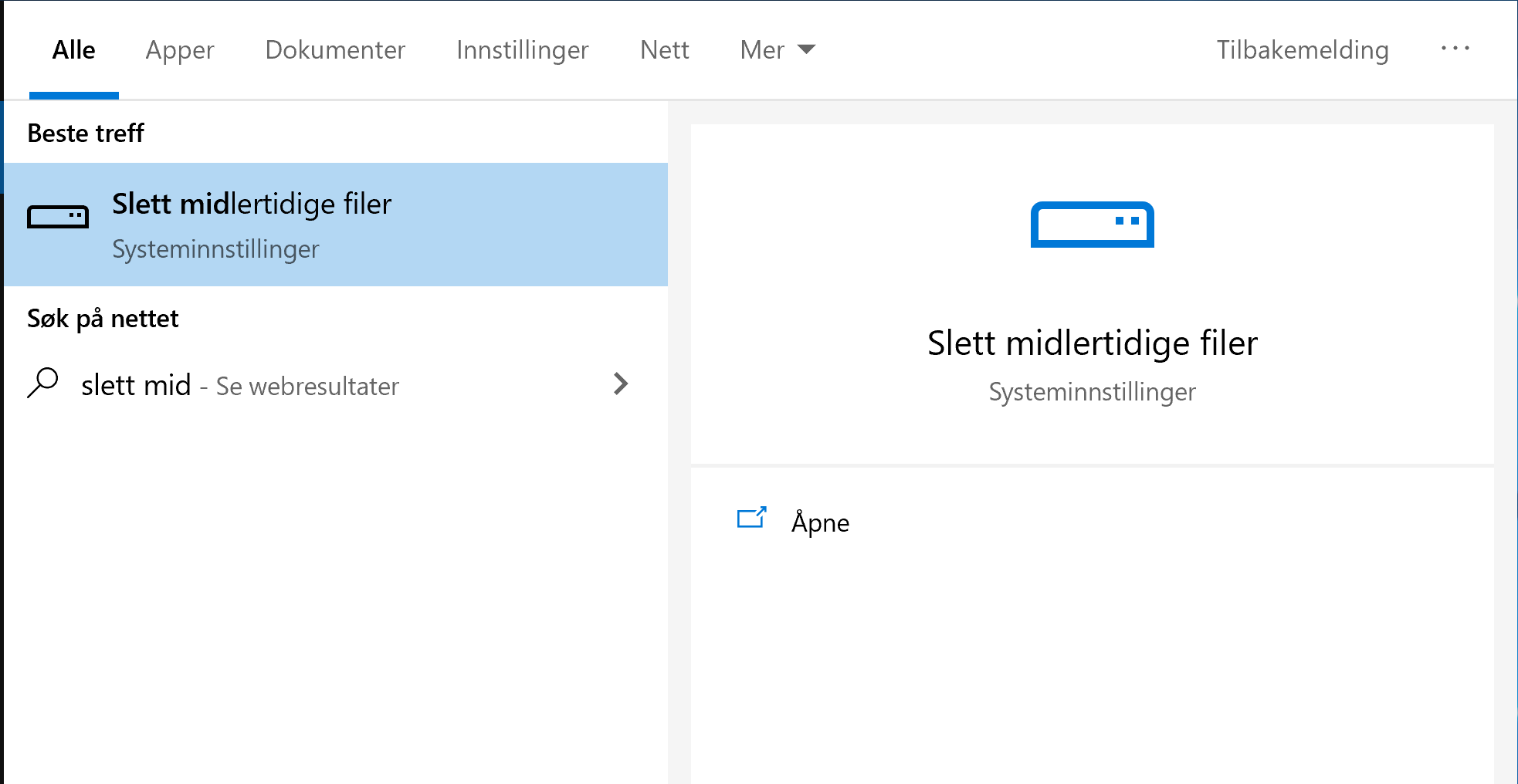Click the Åpne button

820,522
